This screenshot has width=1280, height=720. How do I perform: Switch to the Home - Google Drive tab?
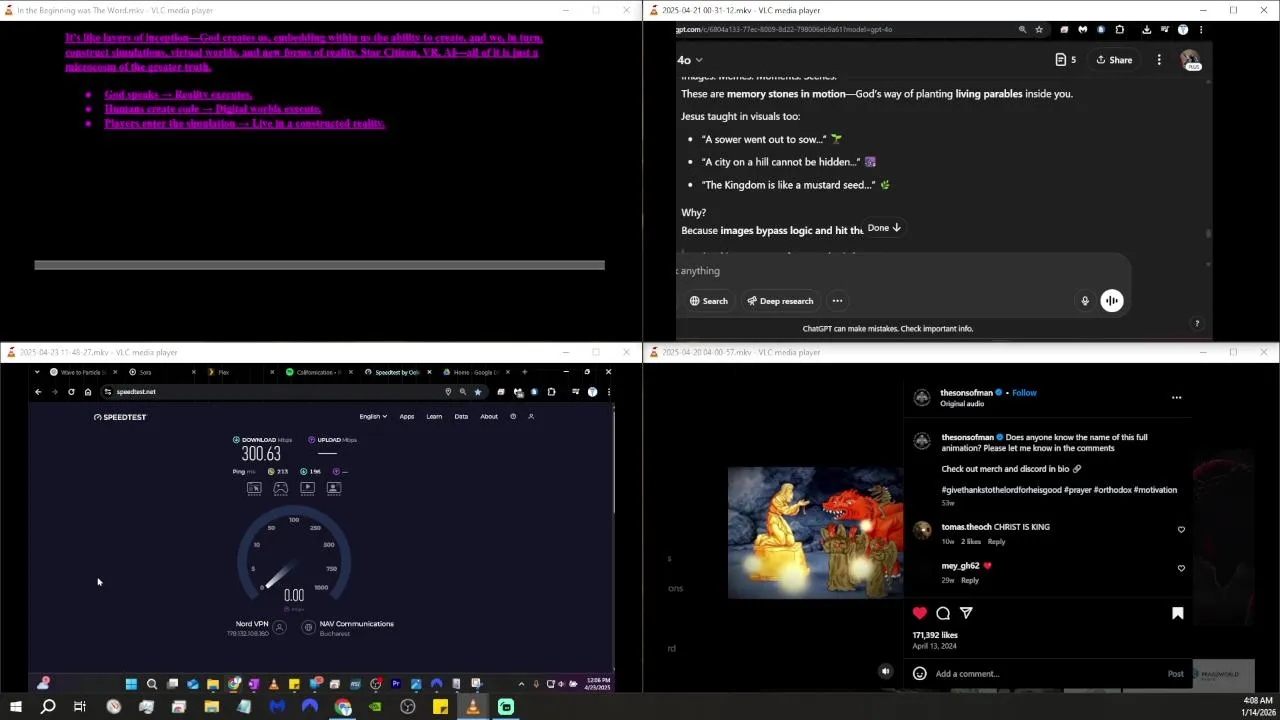coord(475,372)
